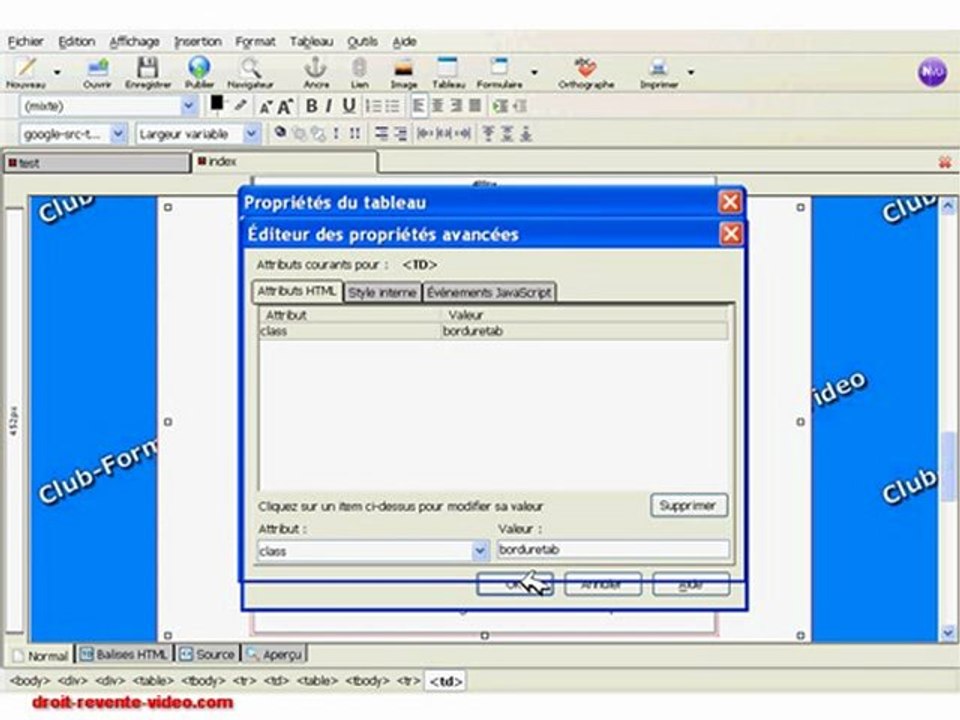Click the highlighter pen icon
960x720 pixels.
(x=241, y=105)
